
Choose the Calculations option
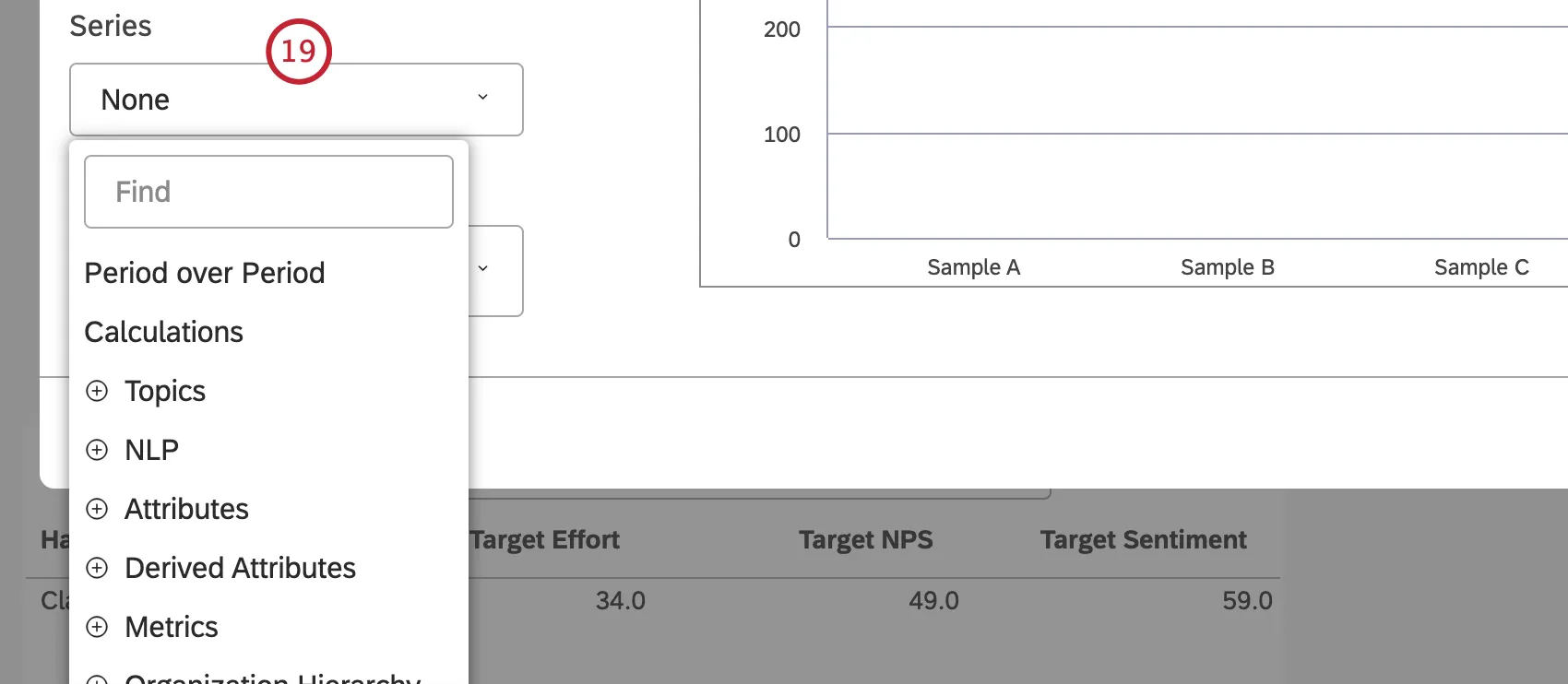[164, 332]
